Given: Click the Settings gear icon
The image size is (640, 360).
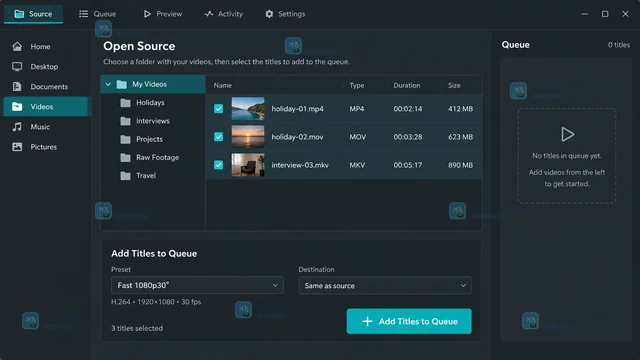Looking at the screenshot, I should (269, 14).
